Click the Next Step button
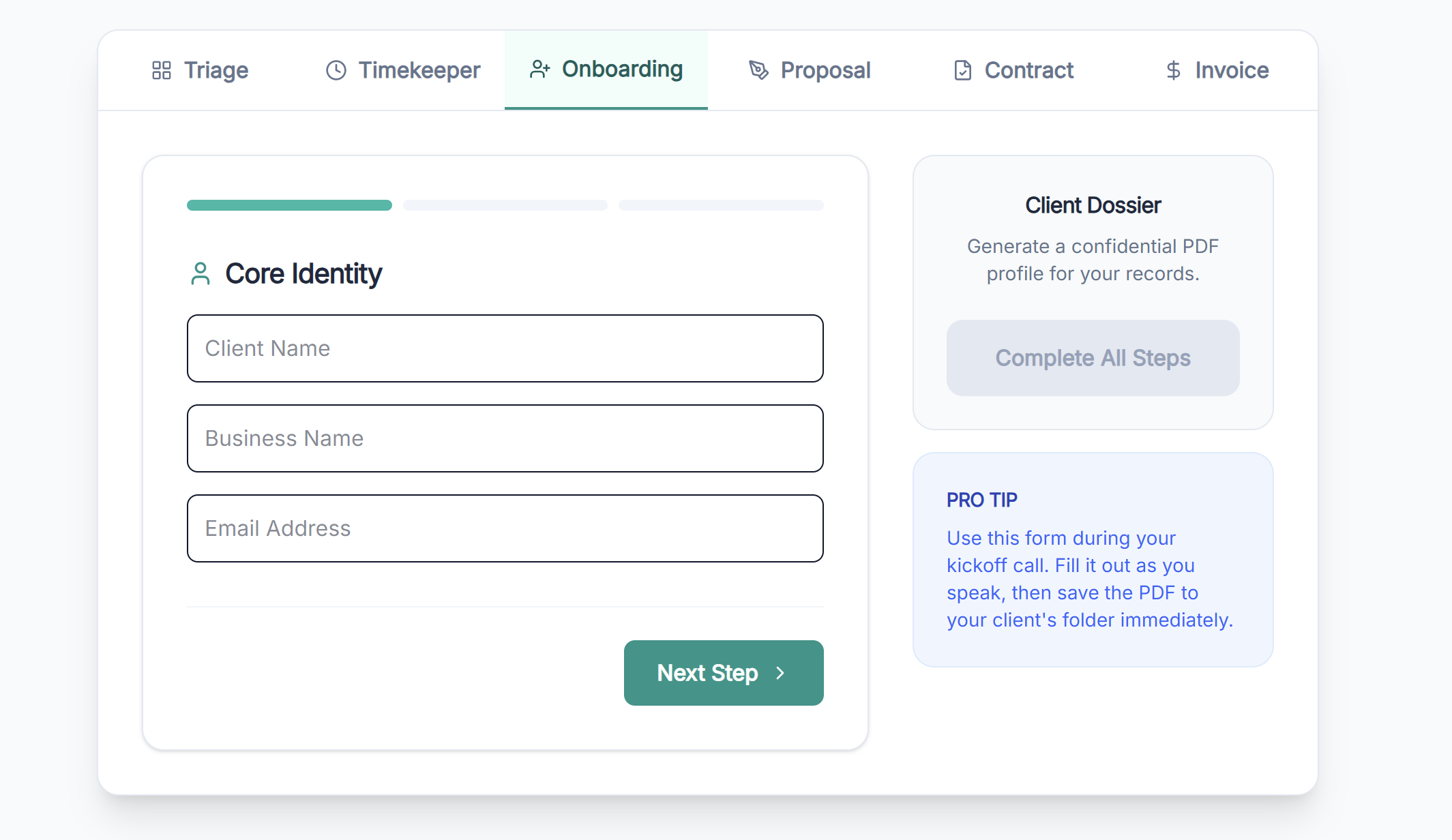The width and height of the screenshot is (1452, 840). click(x=723, y=673)
